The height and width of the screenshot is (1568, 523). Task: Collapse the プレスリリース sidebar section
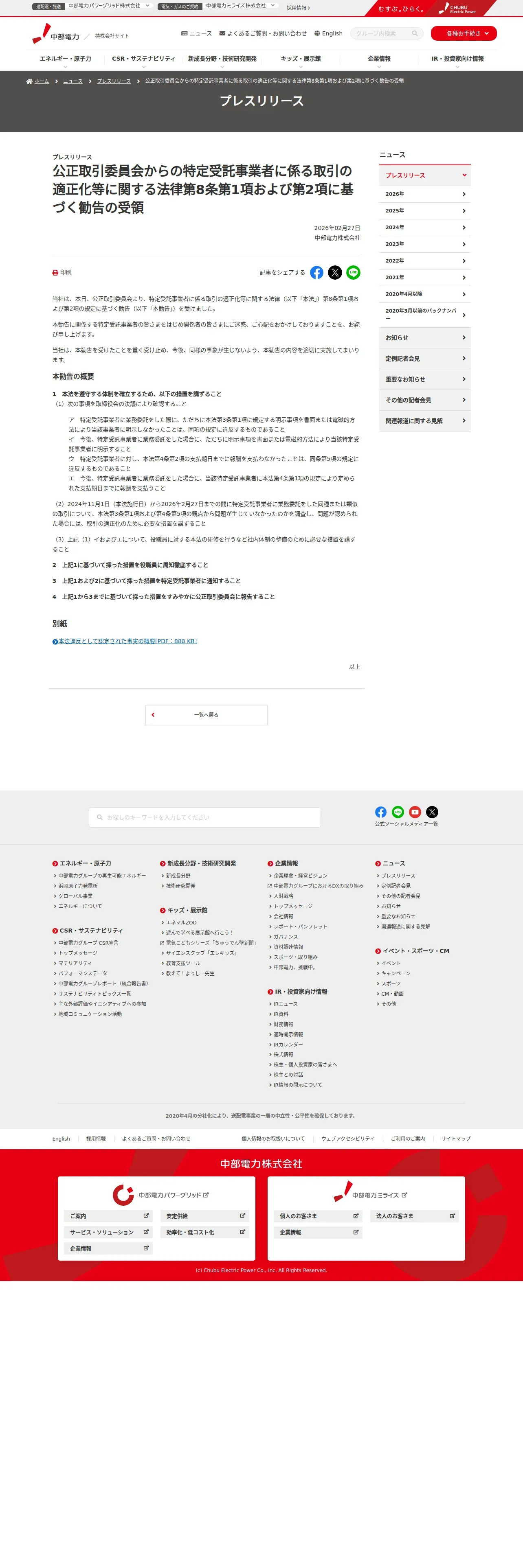coord(424,175)
